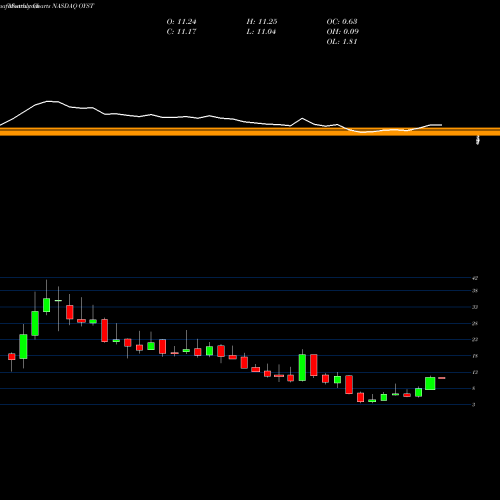Select the 'C: 11.17' close value
This screenshot has width=500, height=500.
click(181, 32)
